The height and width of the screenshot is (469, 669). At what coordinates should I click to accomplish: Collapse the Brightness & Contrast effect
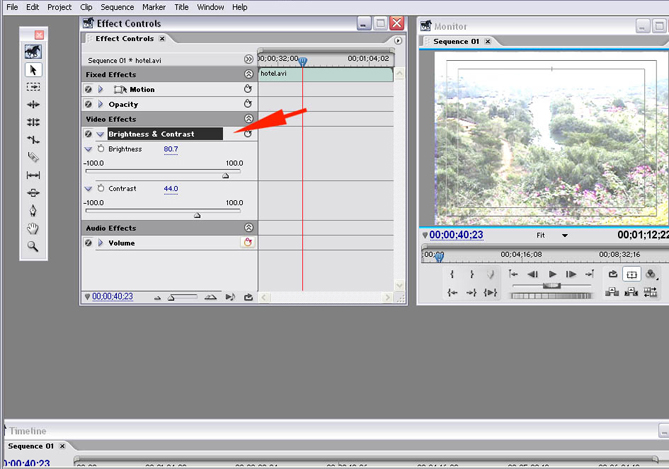[100, 134]
